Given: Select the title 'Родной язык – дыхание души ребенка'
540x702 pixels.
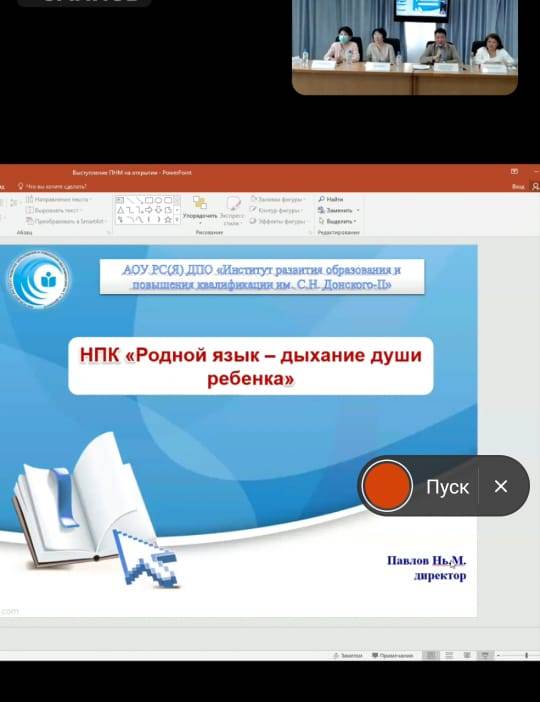Looking at the screenshot, I should [x=251, y=366].
